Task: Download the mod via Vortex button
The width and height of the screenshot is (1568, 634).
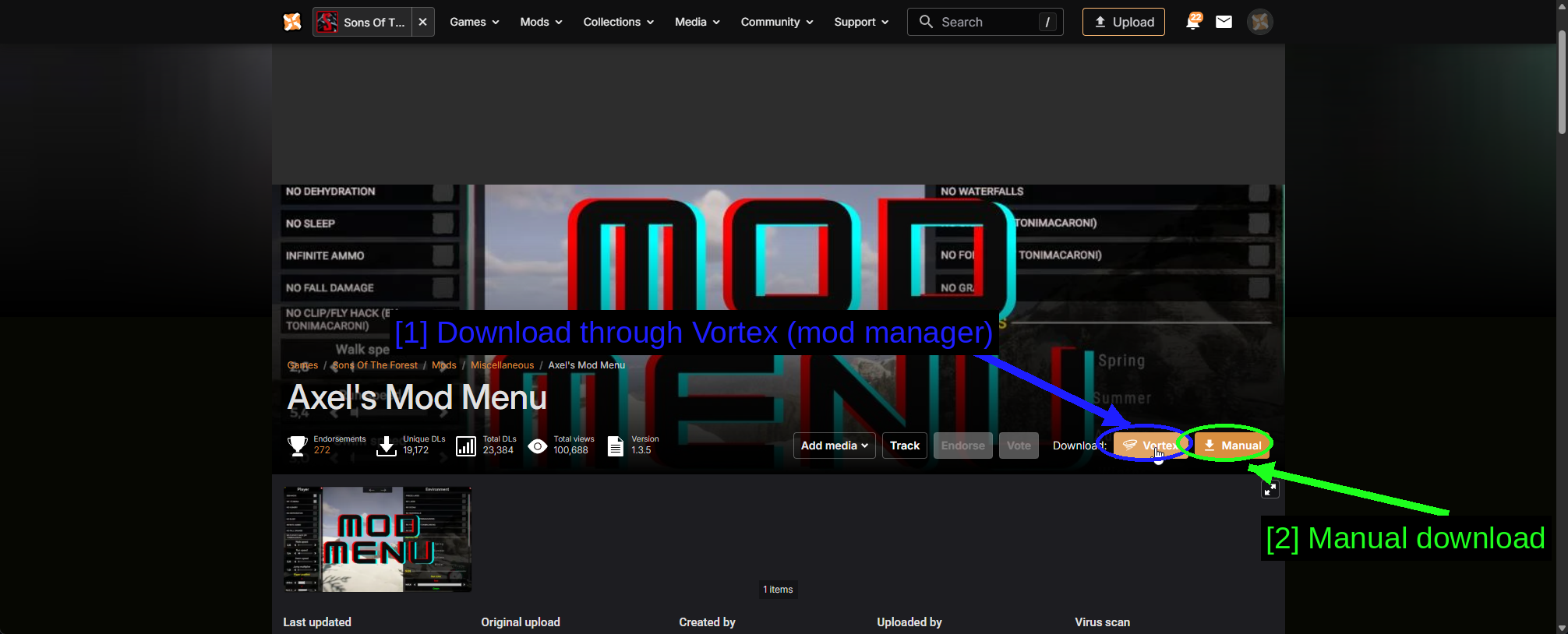Action: click(x=1150, y=446)
